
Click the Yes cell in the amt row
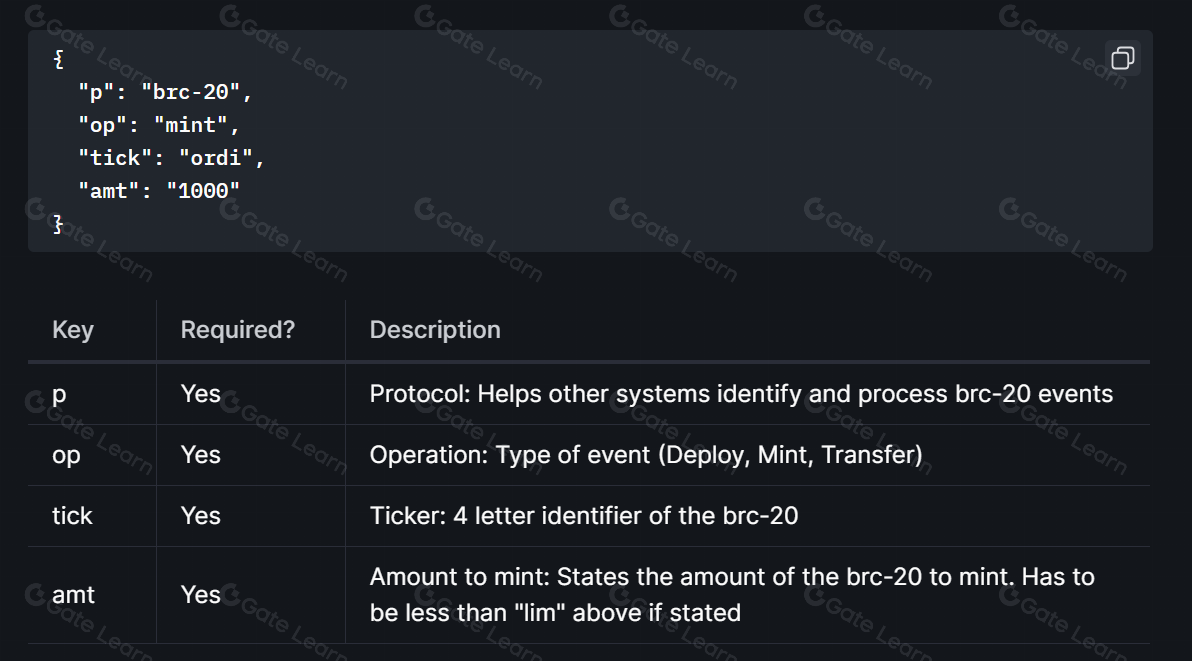201,595
